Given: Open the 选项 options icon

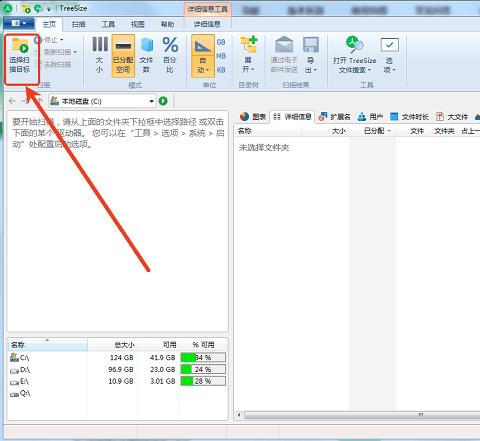Looking at the screenshot, I should coord(390,55).
